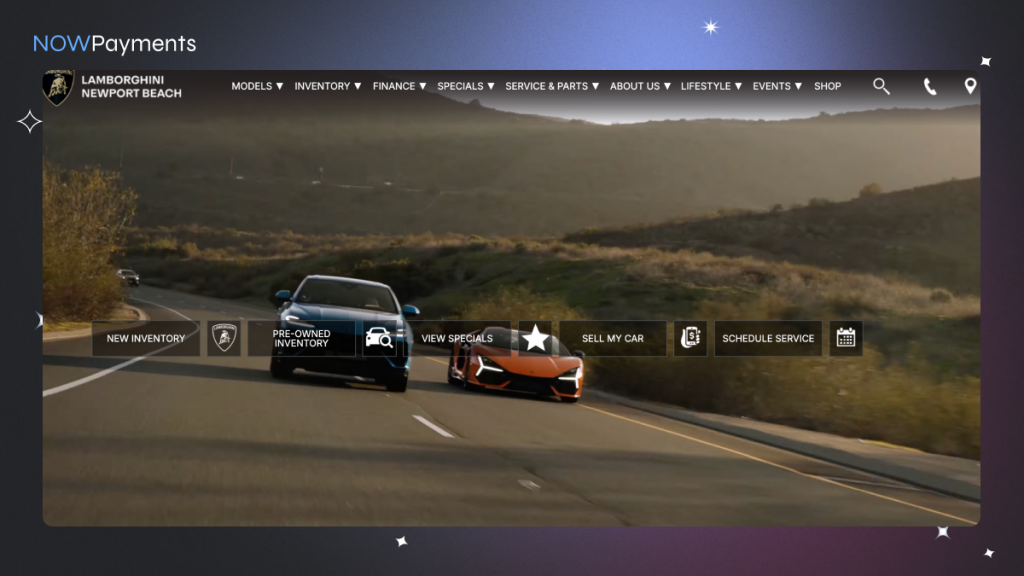The height and width of the screenshot is (576, 1024).
Task: Click the calendar icon beside Schedule Service
Action: click(846, 338)
